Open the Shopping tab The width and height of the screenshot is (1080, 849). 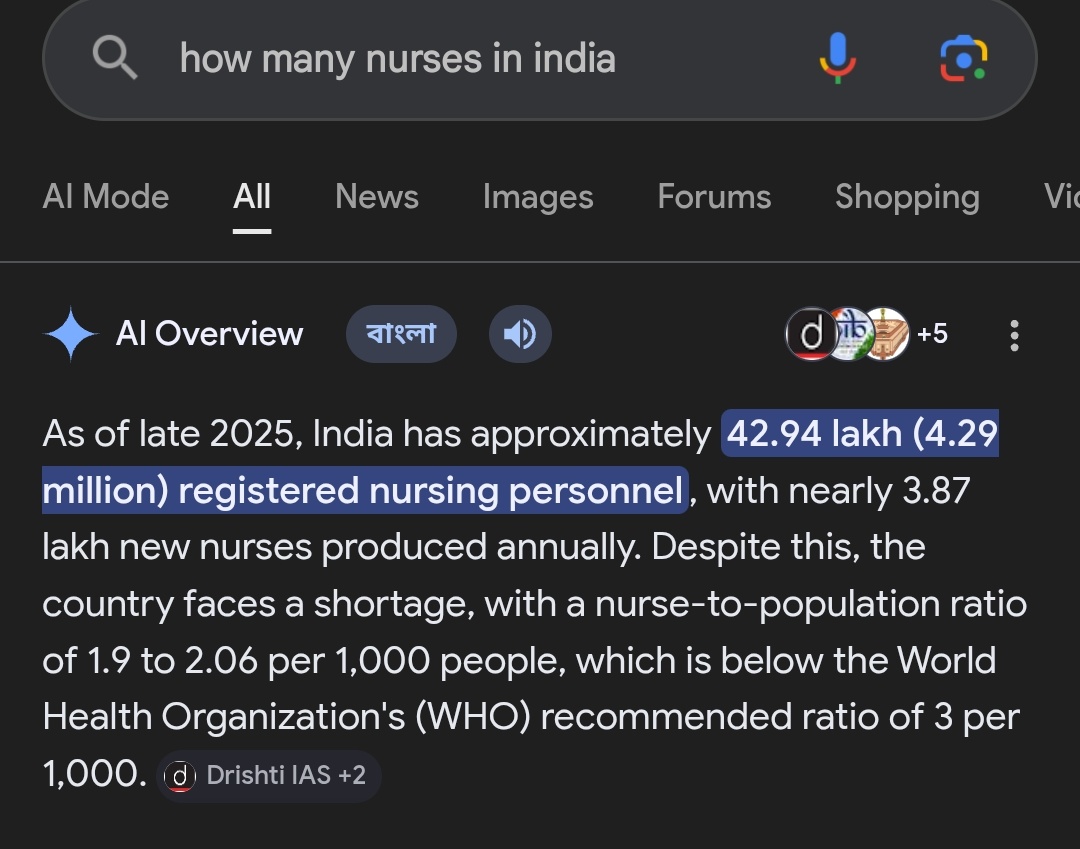coord(908,197)
